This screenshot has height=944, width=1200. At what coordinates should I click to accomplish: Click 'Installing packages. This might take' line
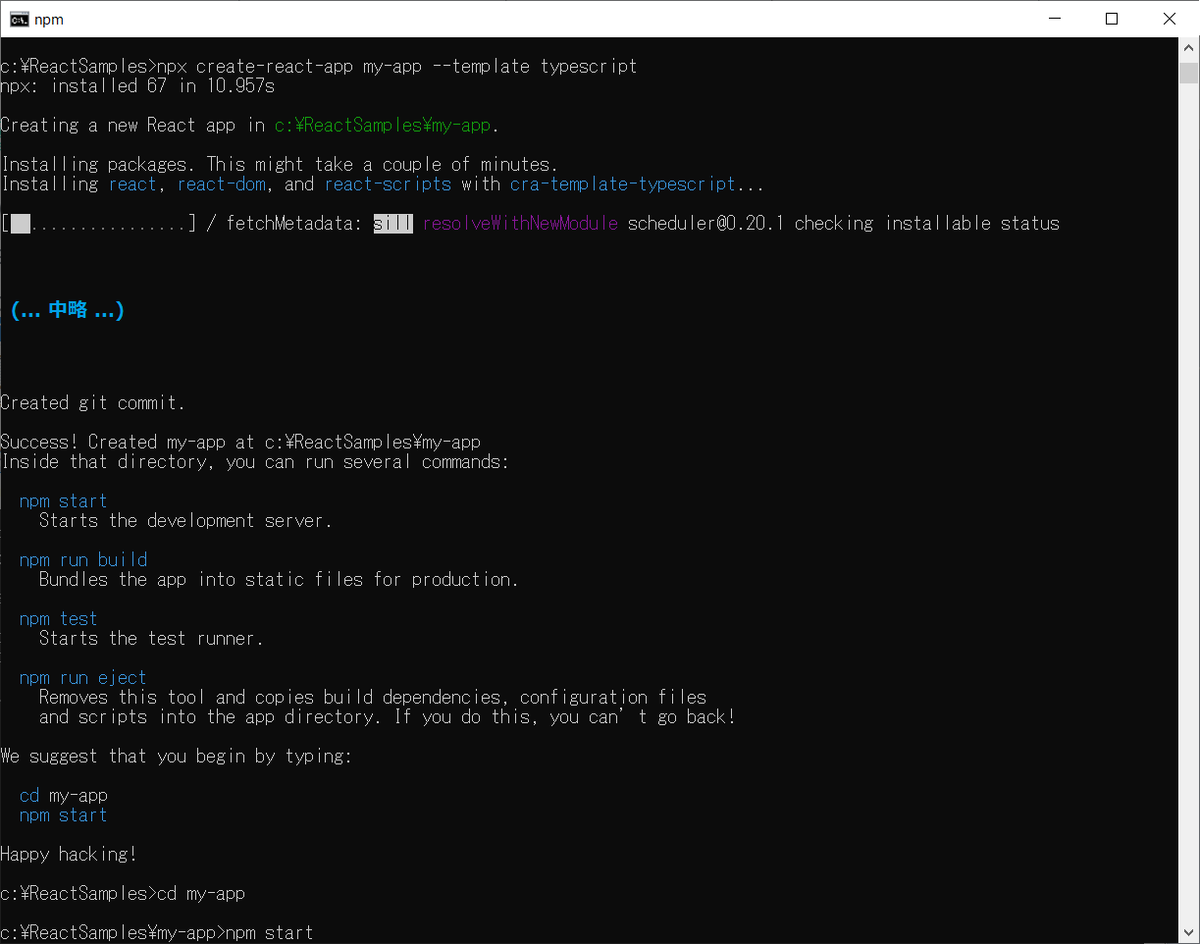point(280,164)
